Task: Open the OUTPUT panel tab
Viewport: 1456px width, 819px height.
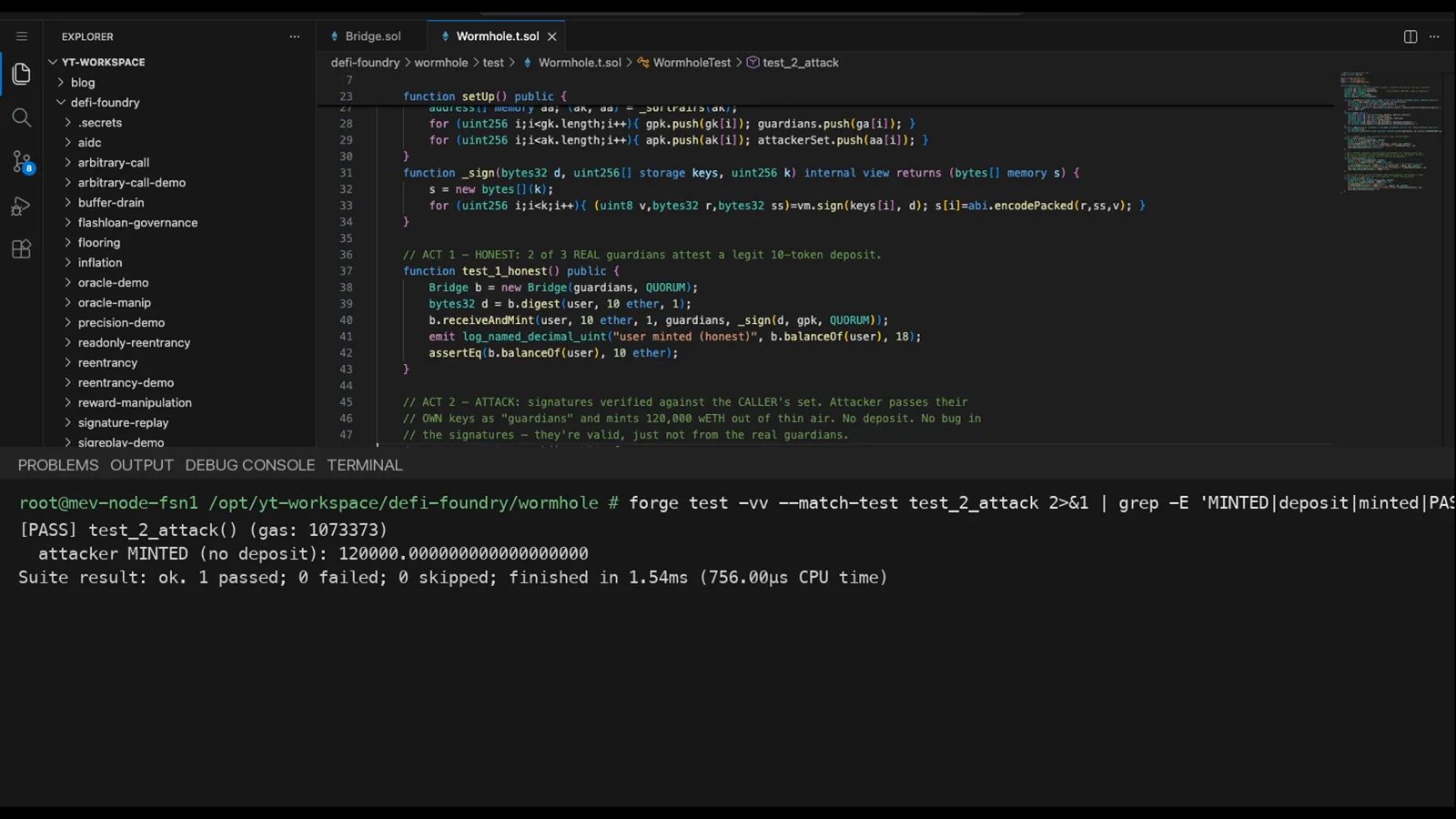Action: pos(142,465)
